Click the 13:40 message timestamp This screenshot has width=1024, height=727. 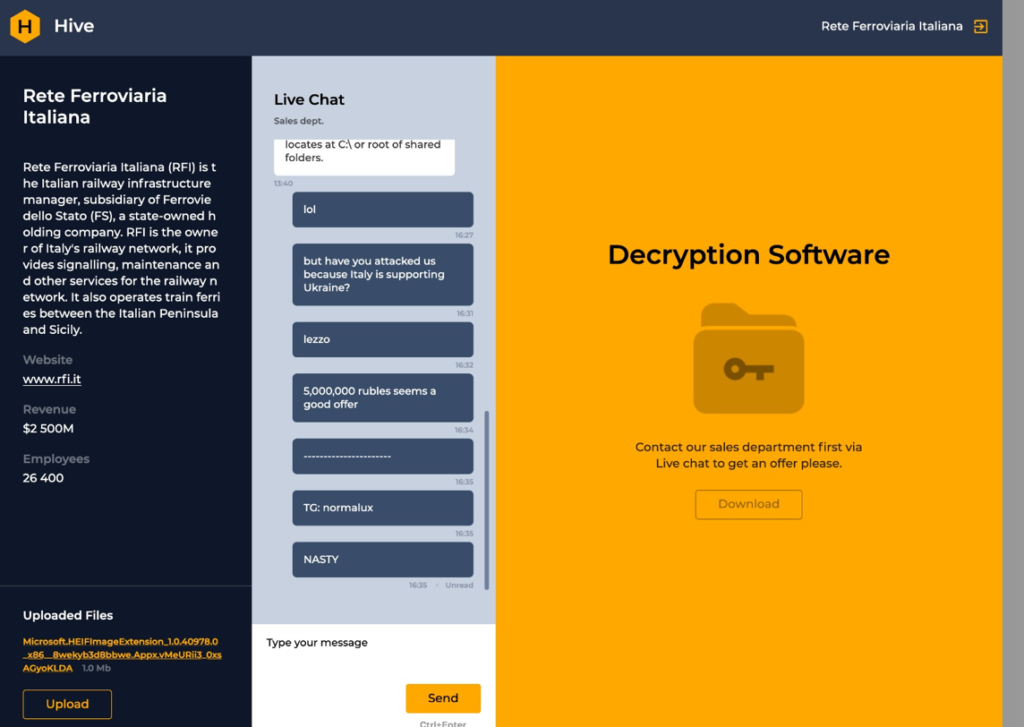283,184
